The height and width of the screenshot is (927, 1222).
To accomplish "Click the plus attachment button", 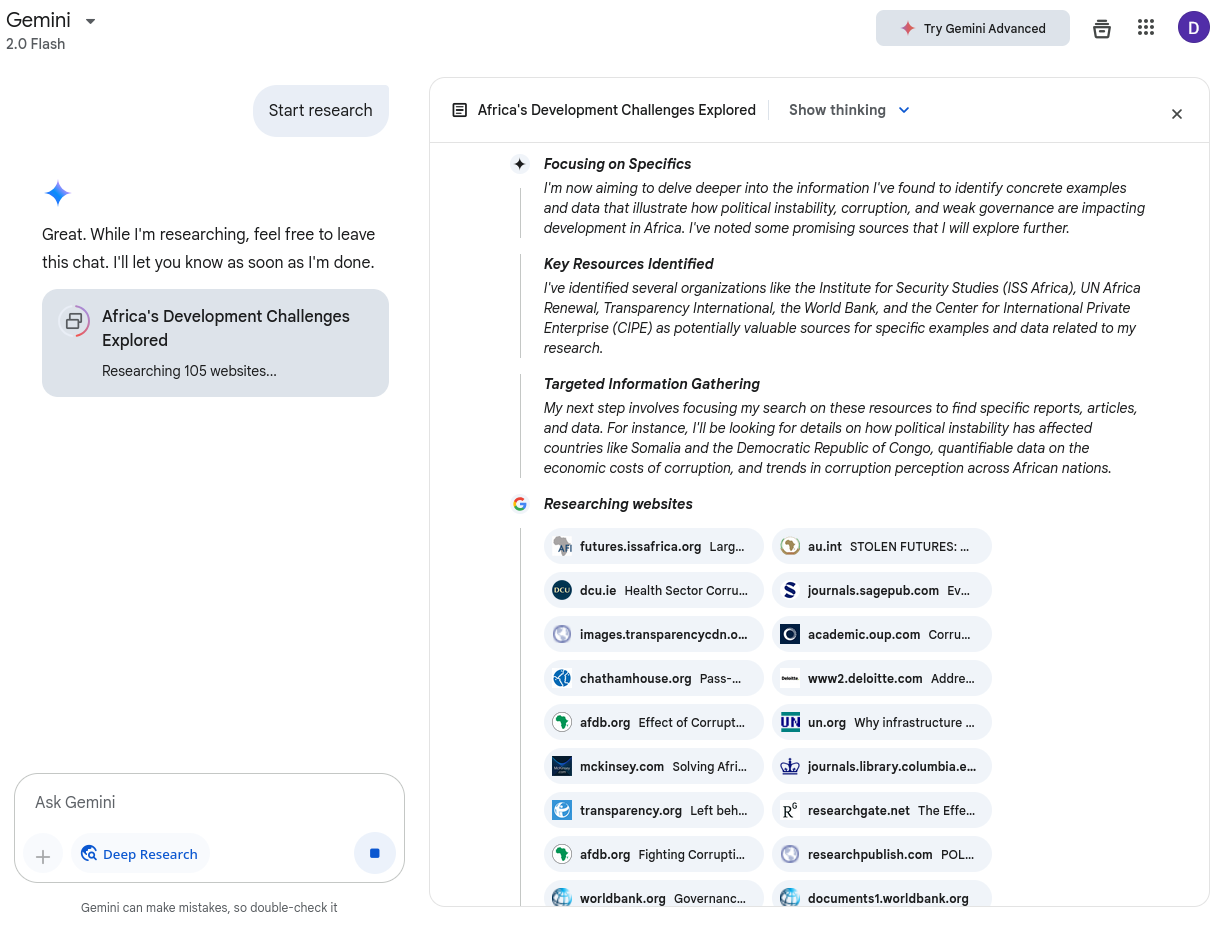I will [x=43, y=855].
